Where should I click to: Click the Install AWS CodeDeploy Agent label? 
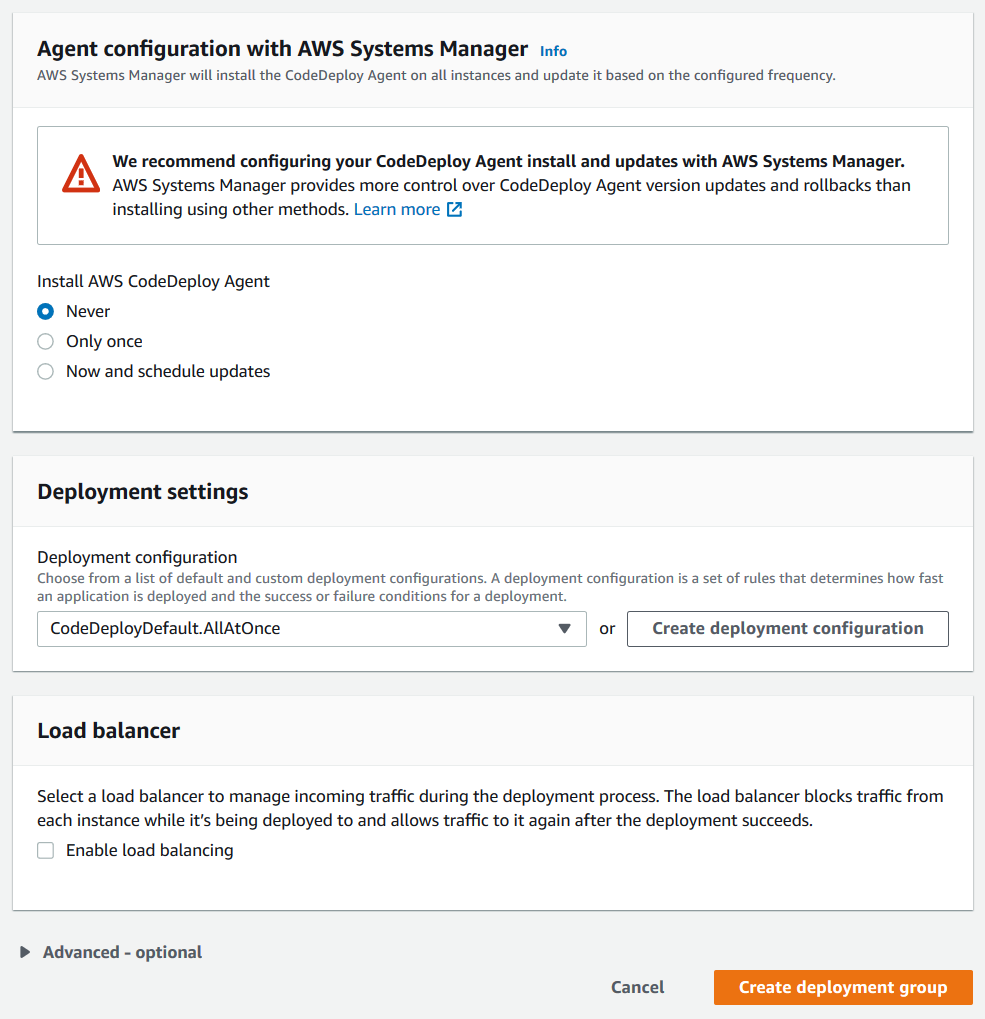pos(153,281)
